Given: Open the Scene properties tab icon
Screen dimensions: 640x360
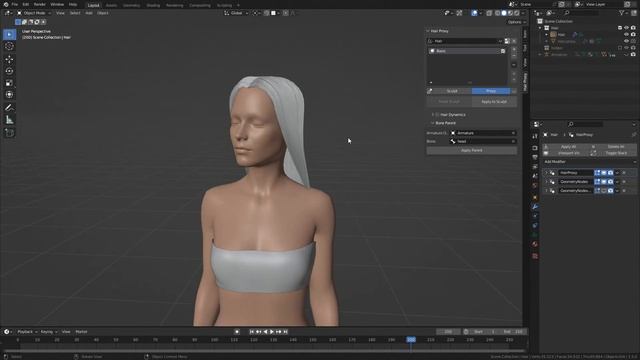Looking at the screenshot, I should coord(535,176).
